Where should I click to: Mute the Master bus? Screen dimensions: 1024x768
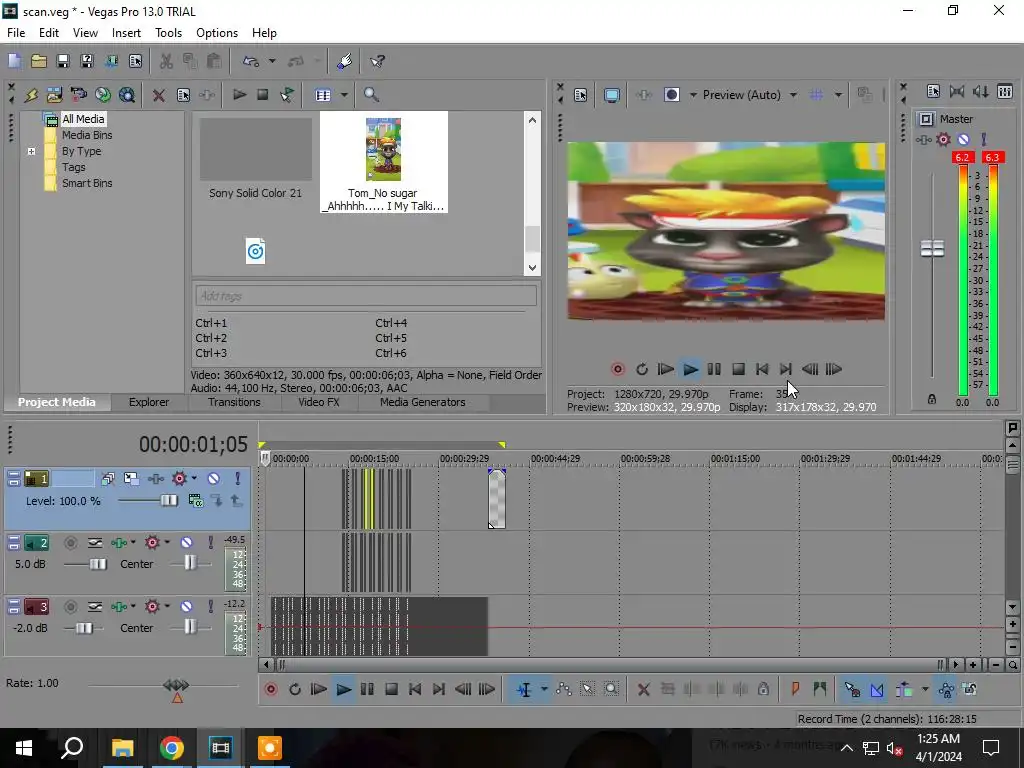(963, 139)
